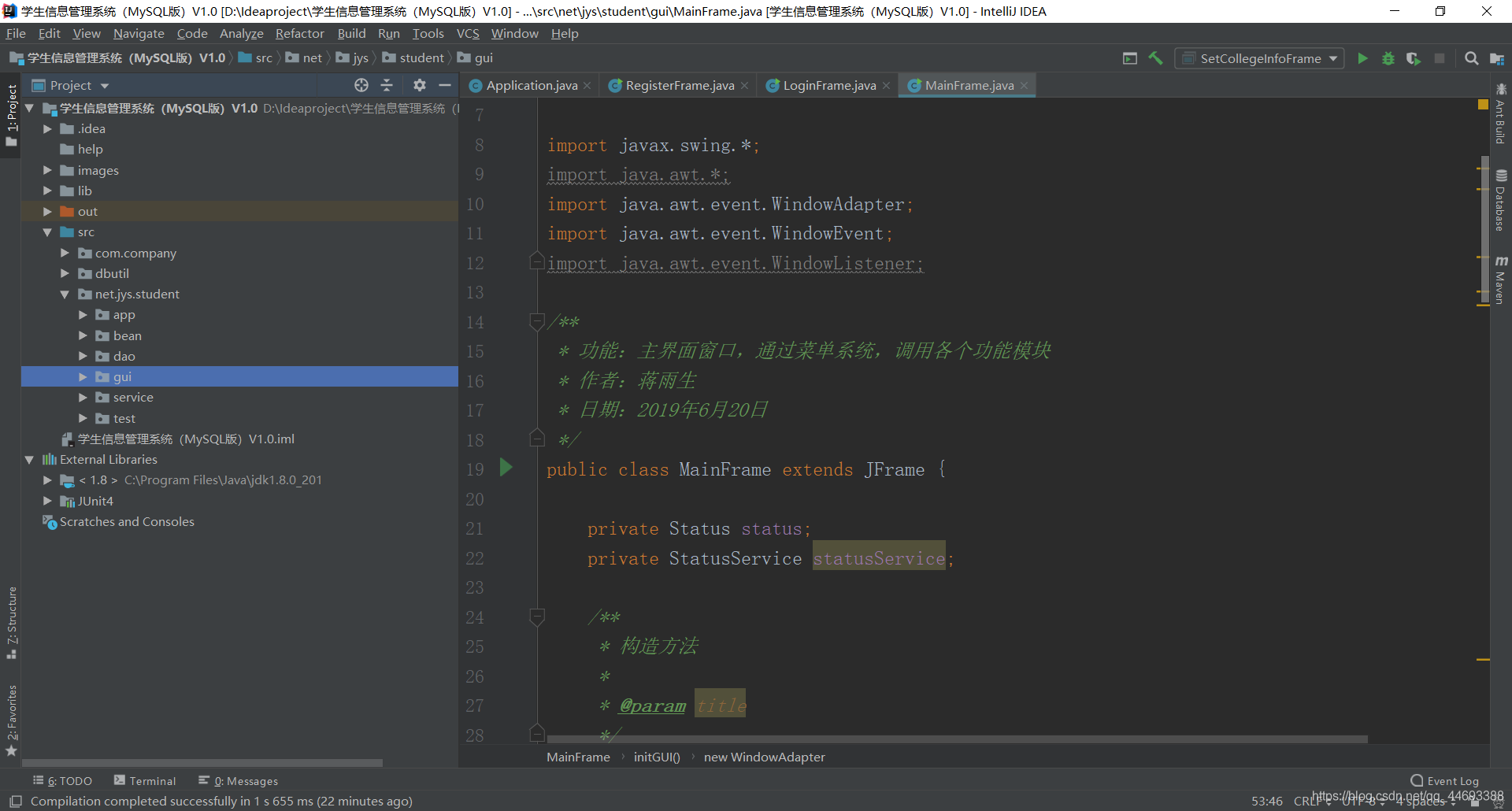Expand the gui package arrow
This screenshot has height=811, width=1512.
[x=83, y=376]
